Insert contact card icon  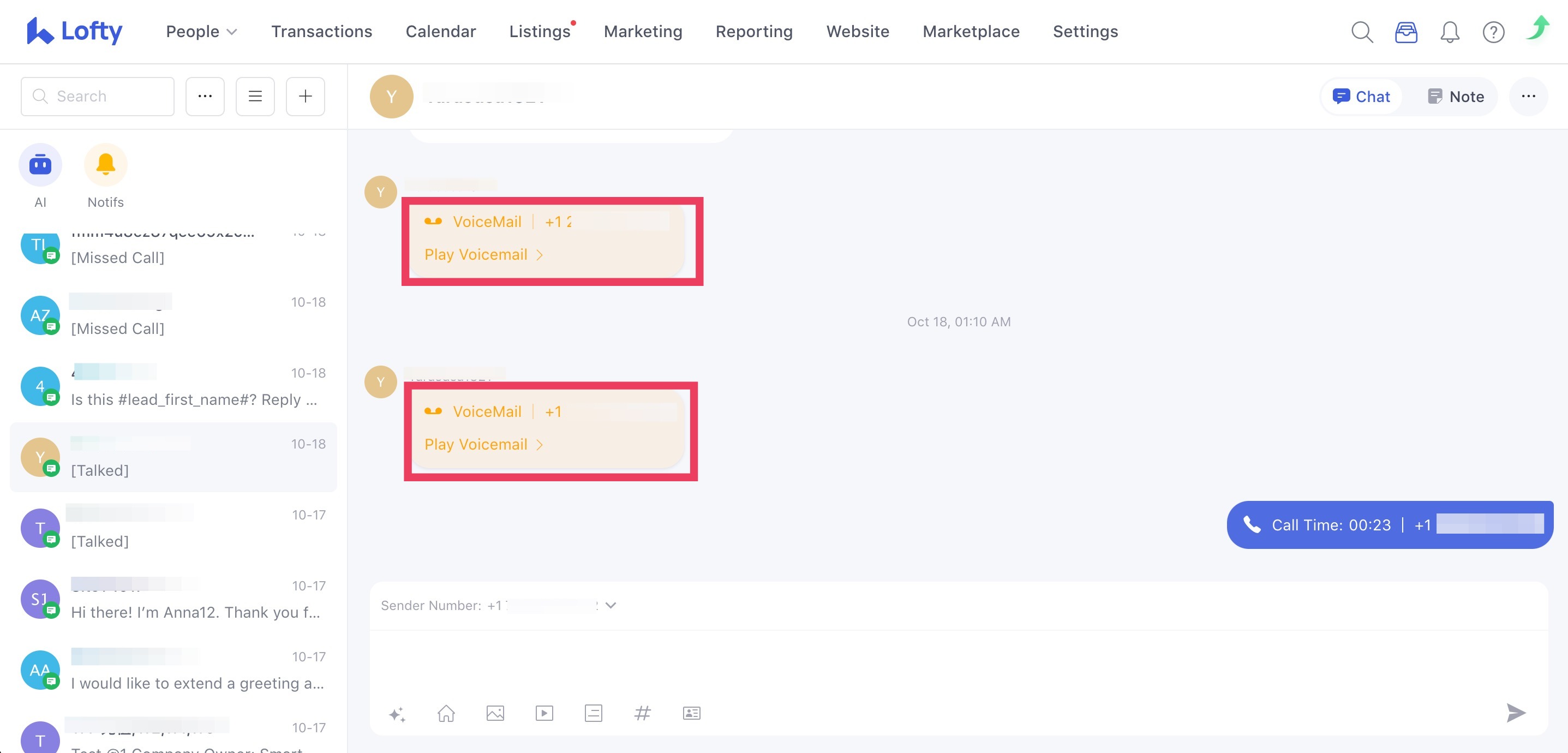(x=691, y=713)
